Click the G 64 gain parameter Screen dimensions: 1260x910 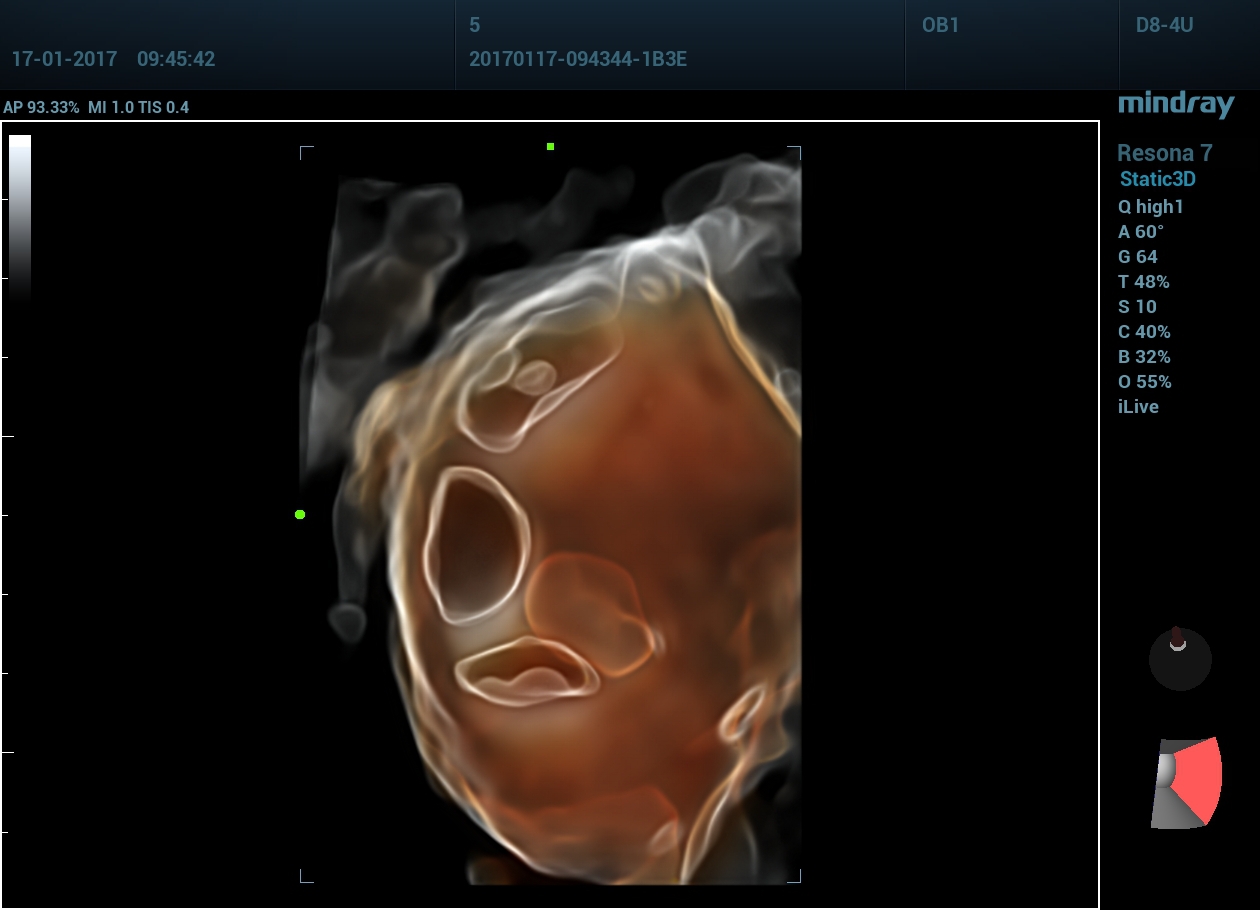pyautogui.click(x=1138, y=257)
